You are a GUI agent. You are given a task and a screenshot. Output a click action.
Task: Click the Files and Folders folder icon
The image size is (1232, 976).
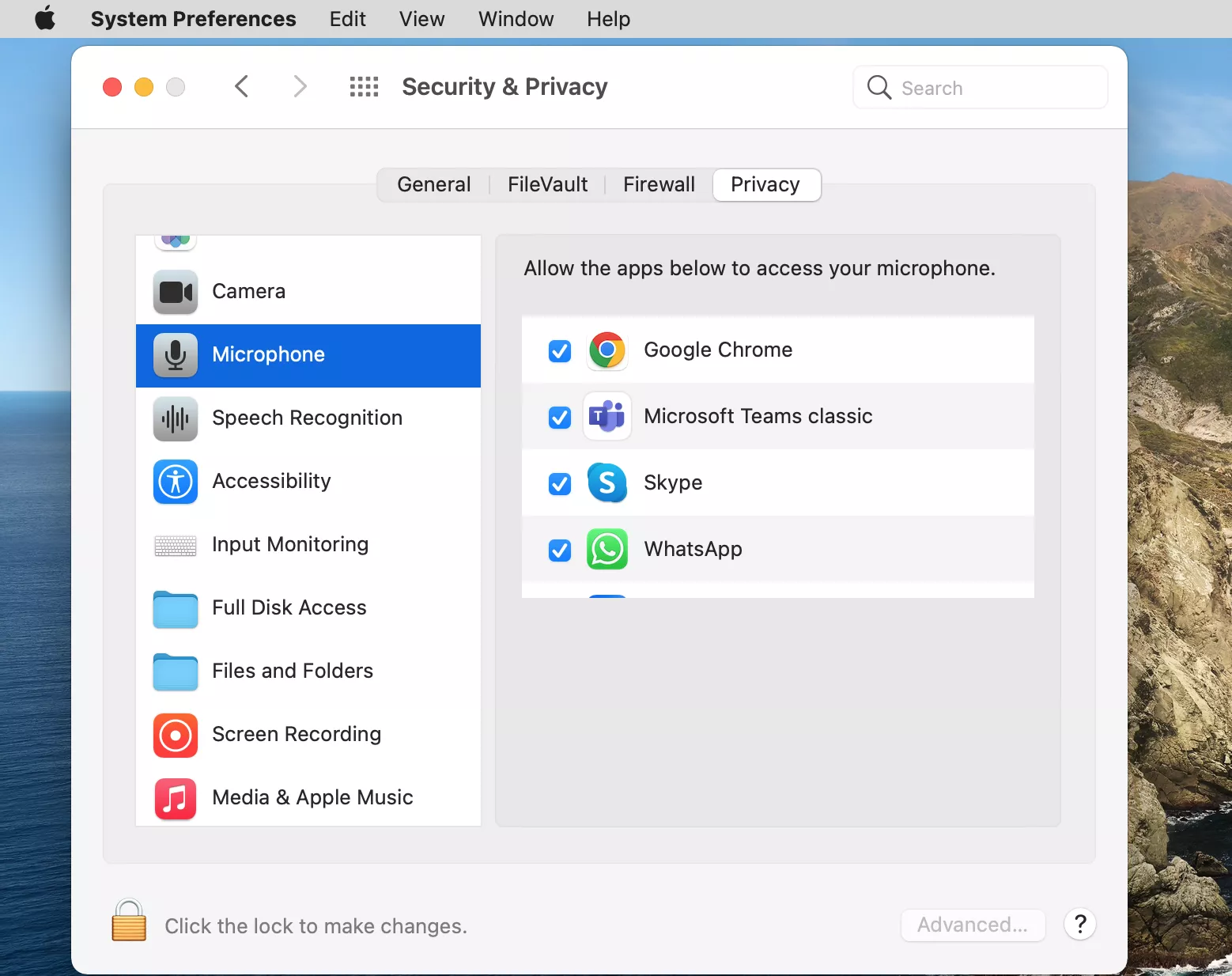[x=176, y=672]
